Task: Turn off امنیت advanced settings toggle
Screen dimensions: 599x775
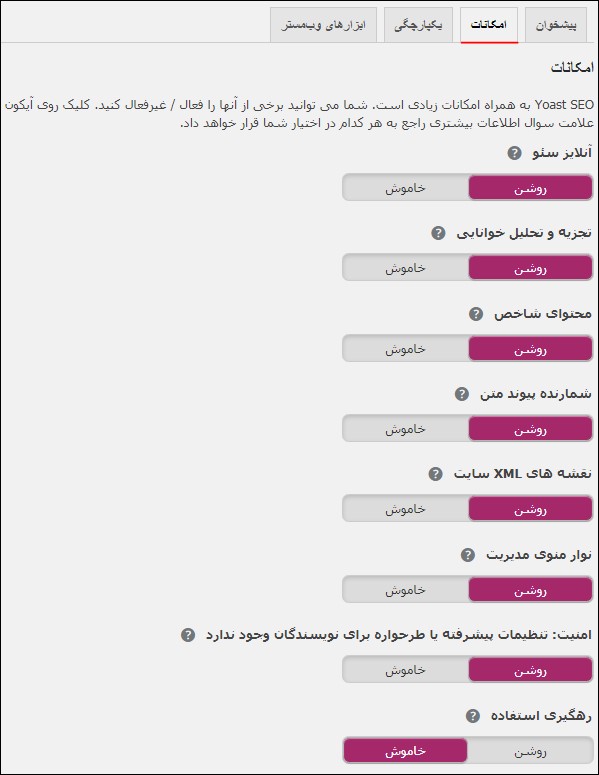Action: 405,670
